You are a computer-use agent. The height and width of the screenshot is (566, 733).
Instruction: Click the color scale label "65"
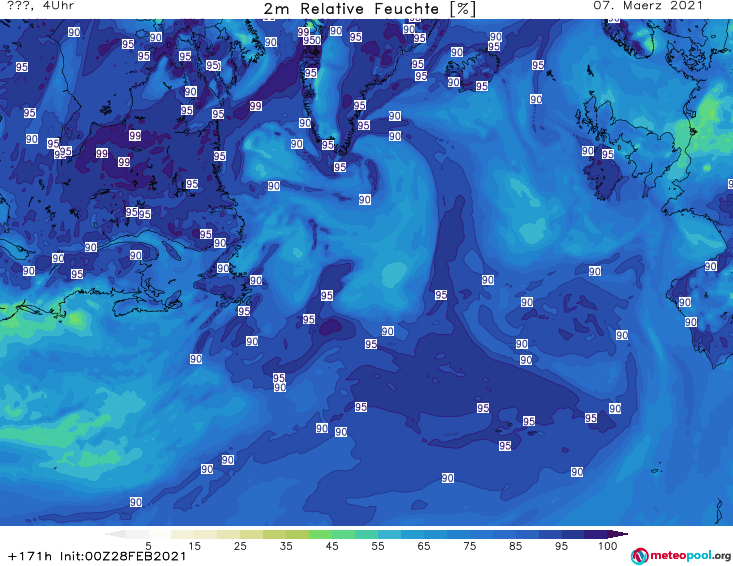pos(424,546)
